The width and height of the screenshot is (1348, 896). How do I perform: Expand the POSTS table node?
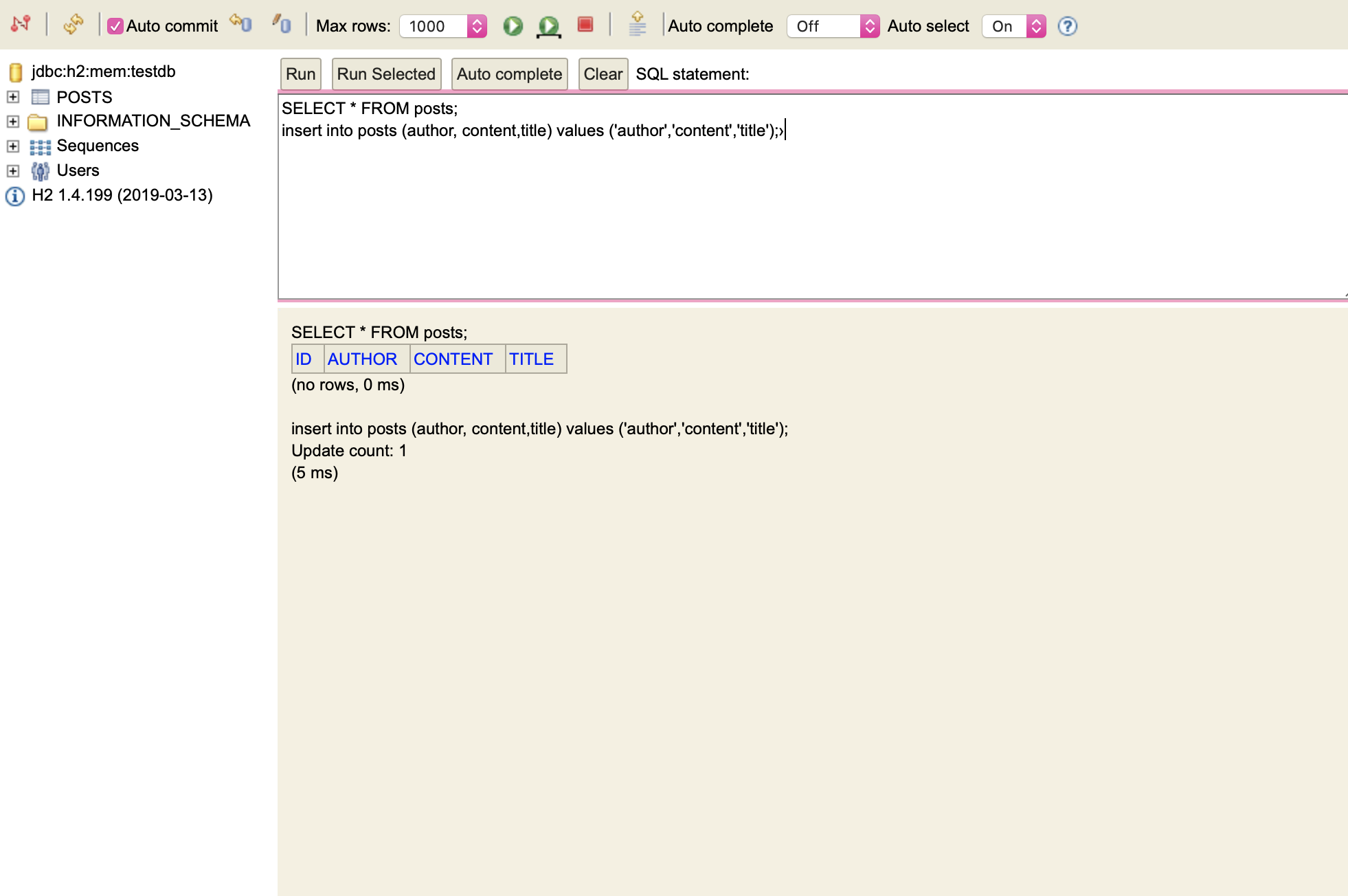pos(12,97)
